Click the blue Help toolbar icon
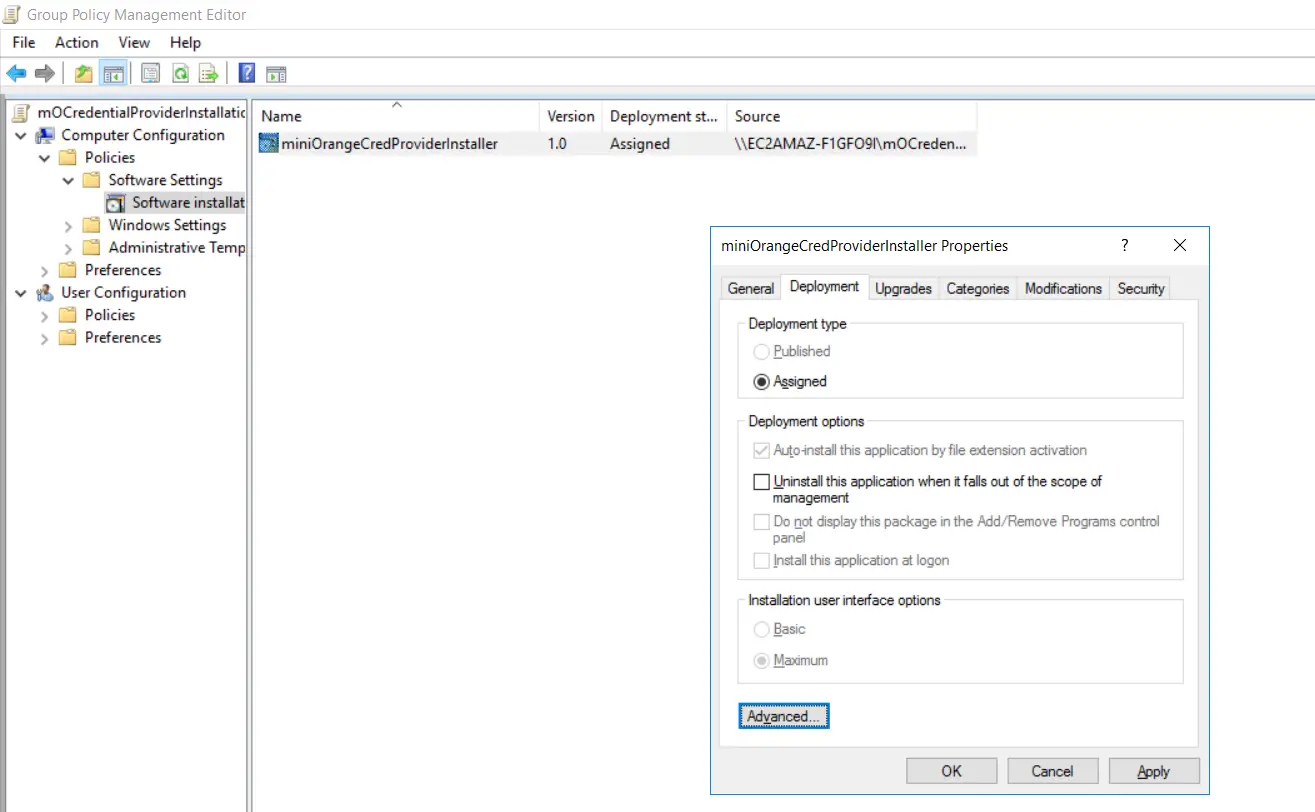The image size is (1315, 812). pyautogui.click(x=247, y=73)
